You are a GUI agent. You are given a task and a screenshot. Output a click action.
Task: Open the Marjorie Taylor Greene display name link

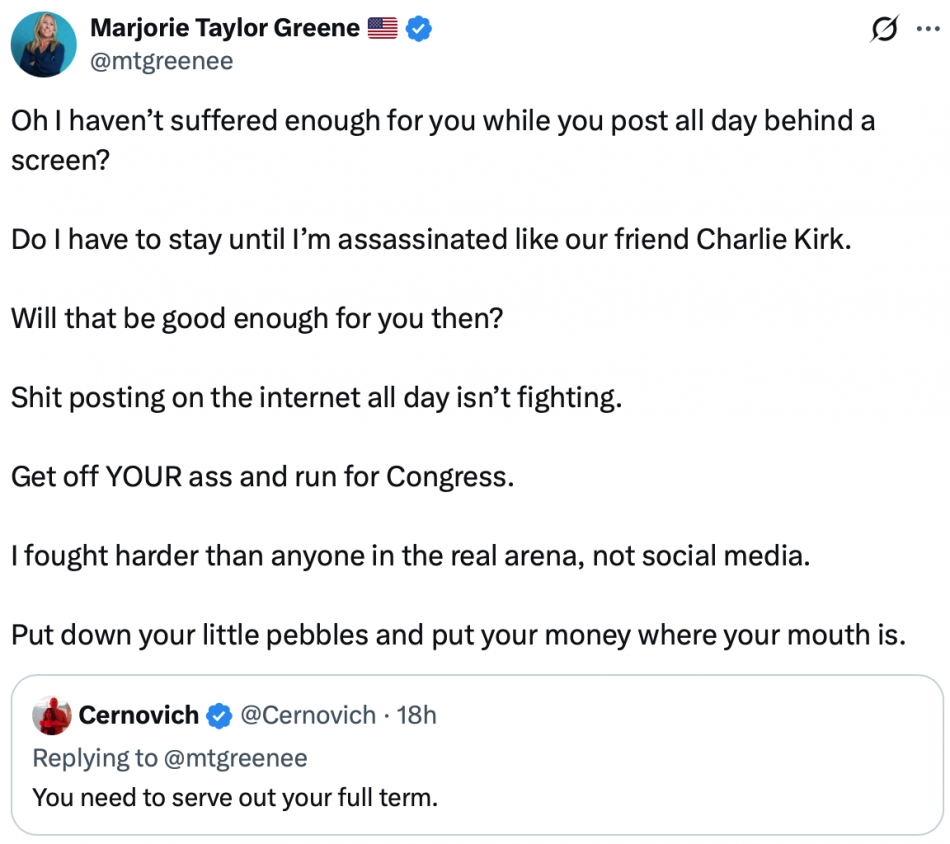click(x=224, y=29)
